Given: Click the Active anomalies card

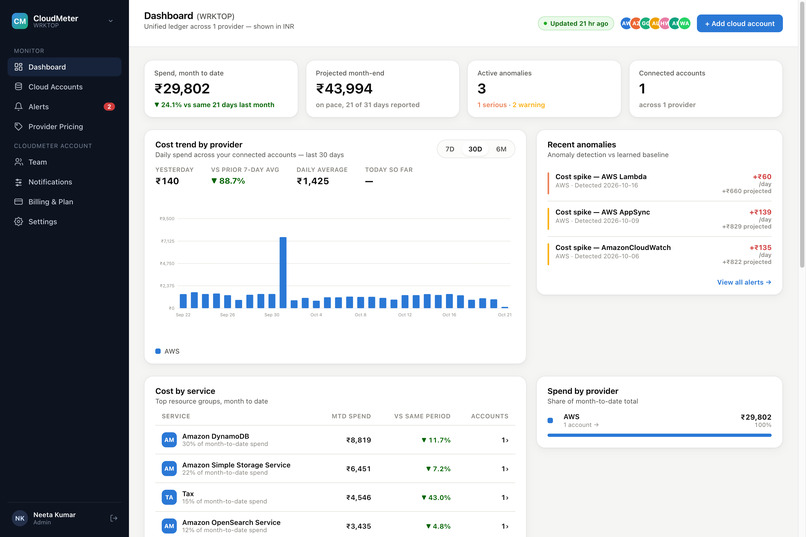Looking at the screenshot, I should [544, 89].
